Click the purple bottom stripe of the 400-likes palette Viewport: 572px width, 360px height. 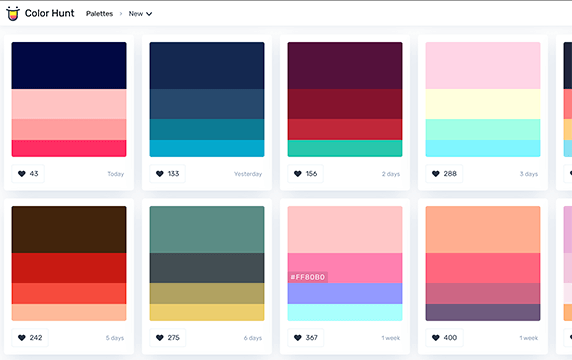click(x=483, y=313)
